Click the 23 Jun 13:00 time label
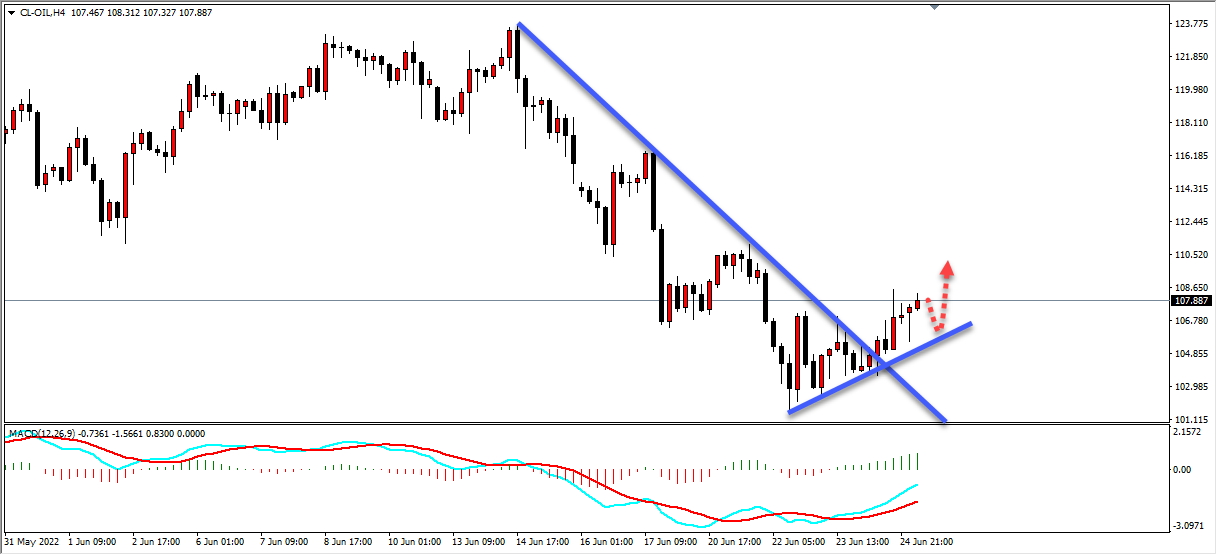The height and width of the screenshot is (555, 1217). pos(861,542)
